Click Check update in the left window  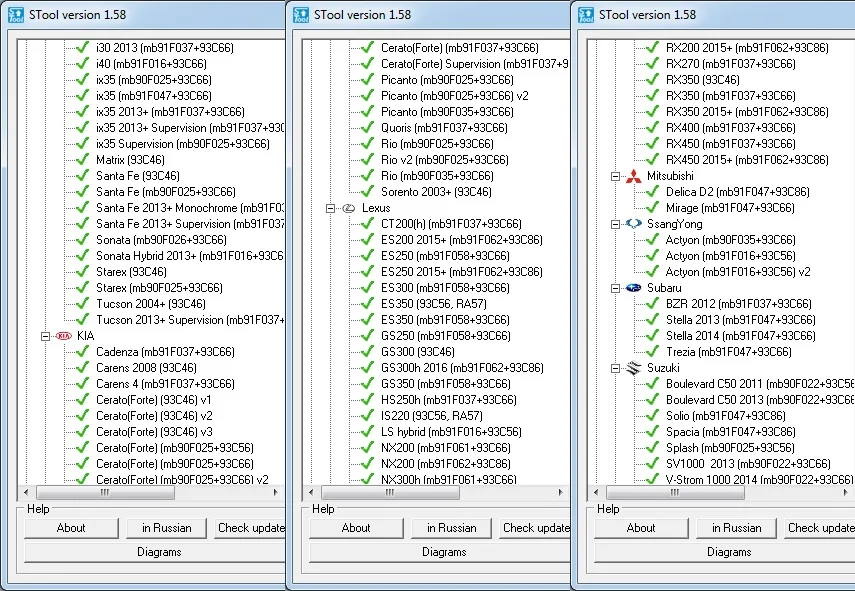coord(250,528)
